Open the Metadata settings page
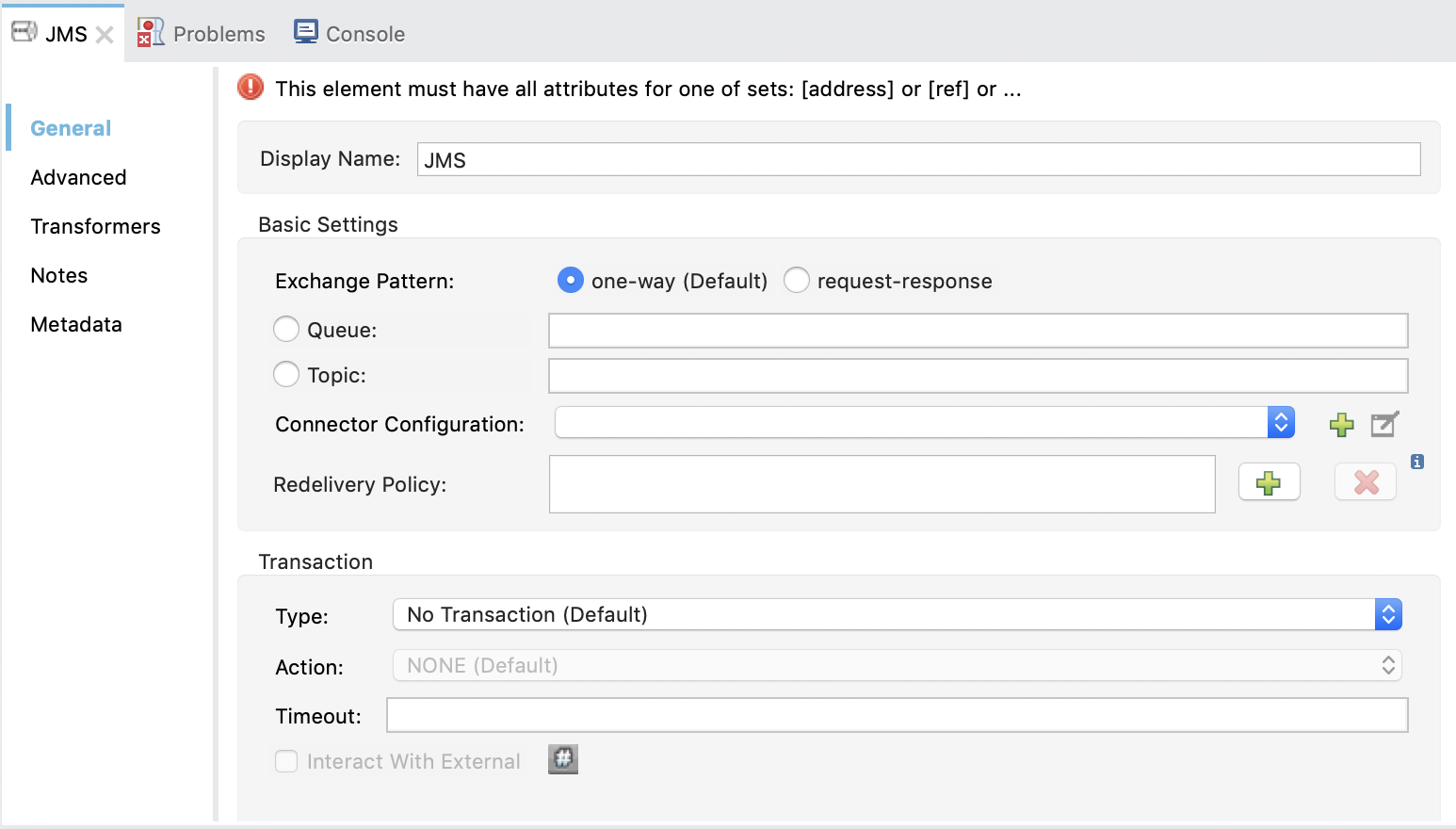This screenshot has width=1456, height=829. [75, 324]
